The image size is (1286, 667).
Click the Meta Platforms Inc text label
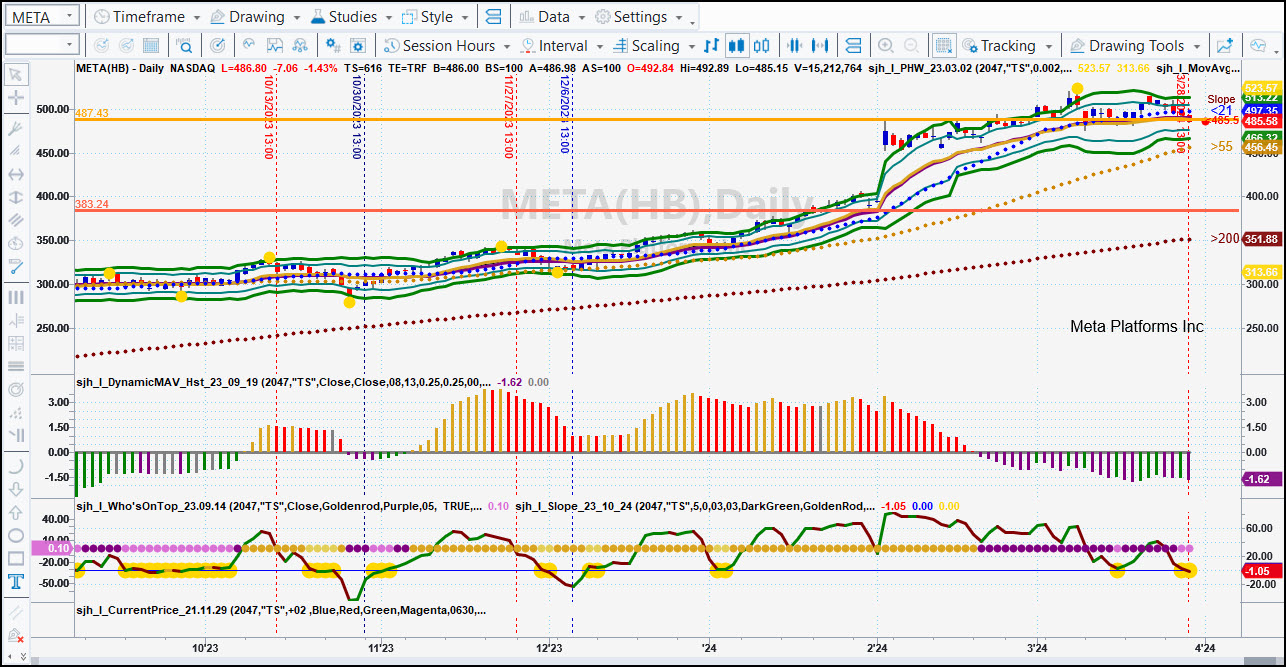(1137, 327)
